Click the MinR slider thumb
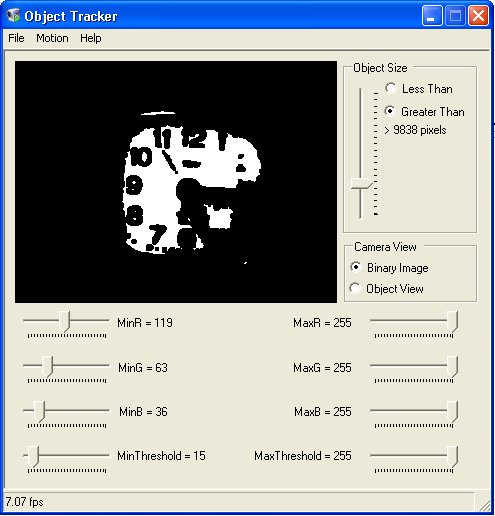The width and height of the screenshot is (495, 516). click(65, 321)
